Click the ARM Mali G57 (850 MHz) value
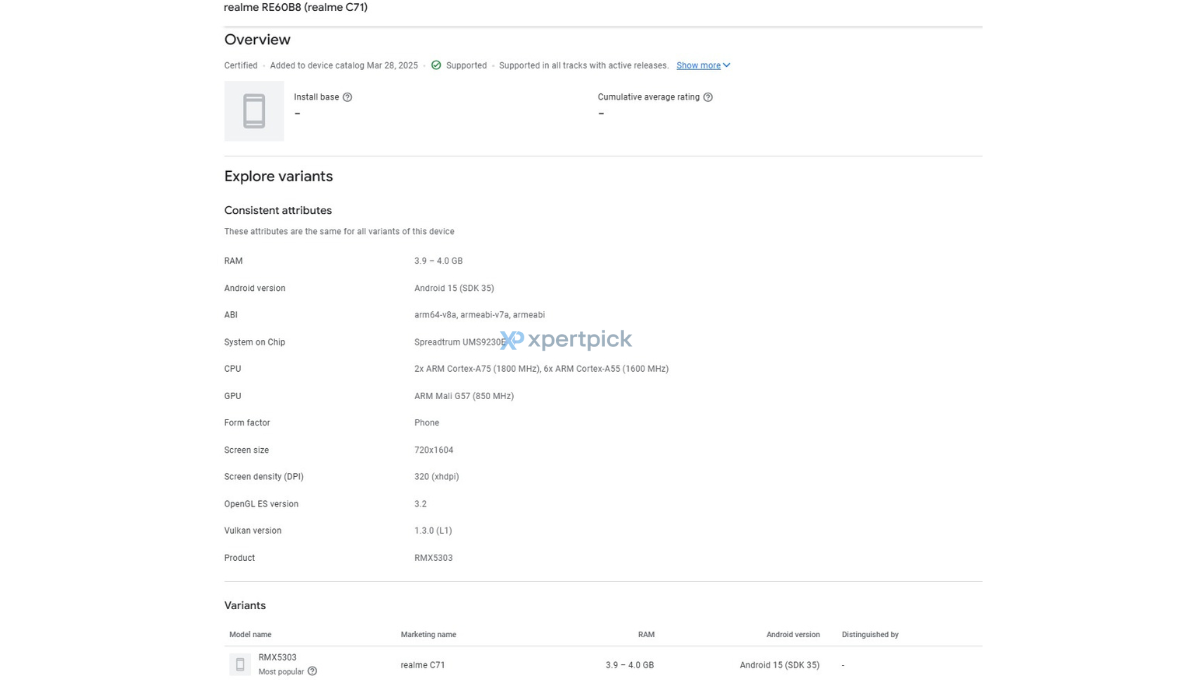Screen dimensions: 1200x680 click(x=464, y=396)
